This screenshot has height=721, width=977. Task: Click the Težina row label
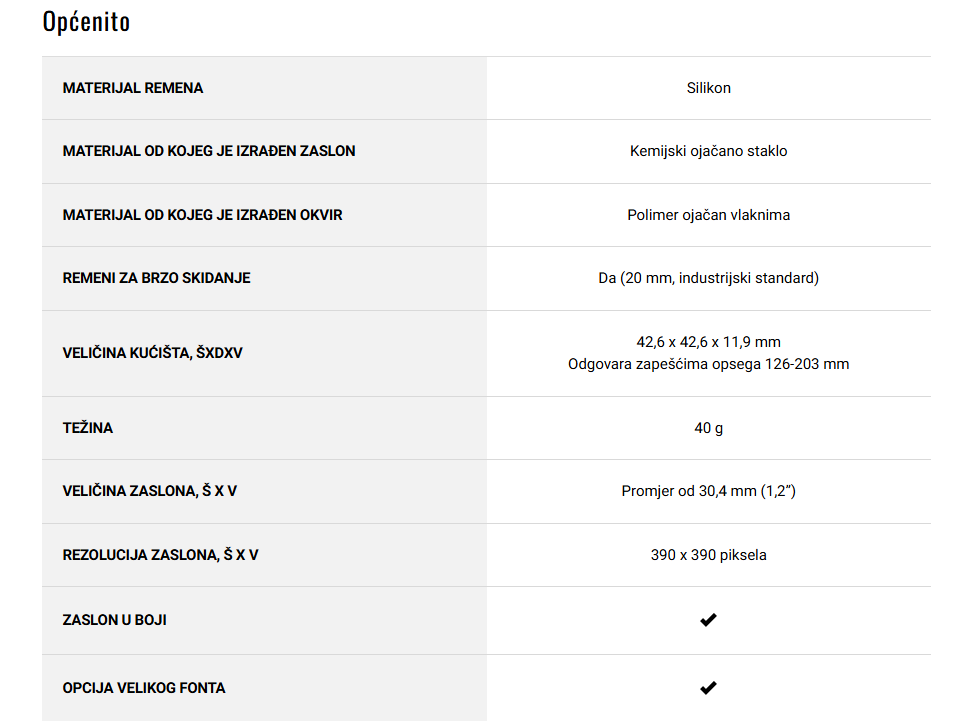(87, 427)
